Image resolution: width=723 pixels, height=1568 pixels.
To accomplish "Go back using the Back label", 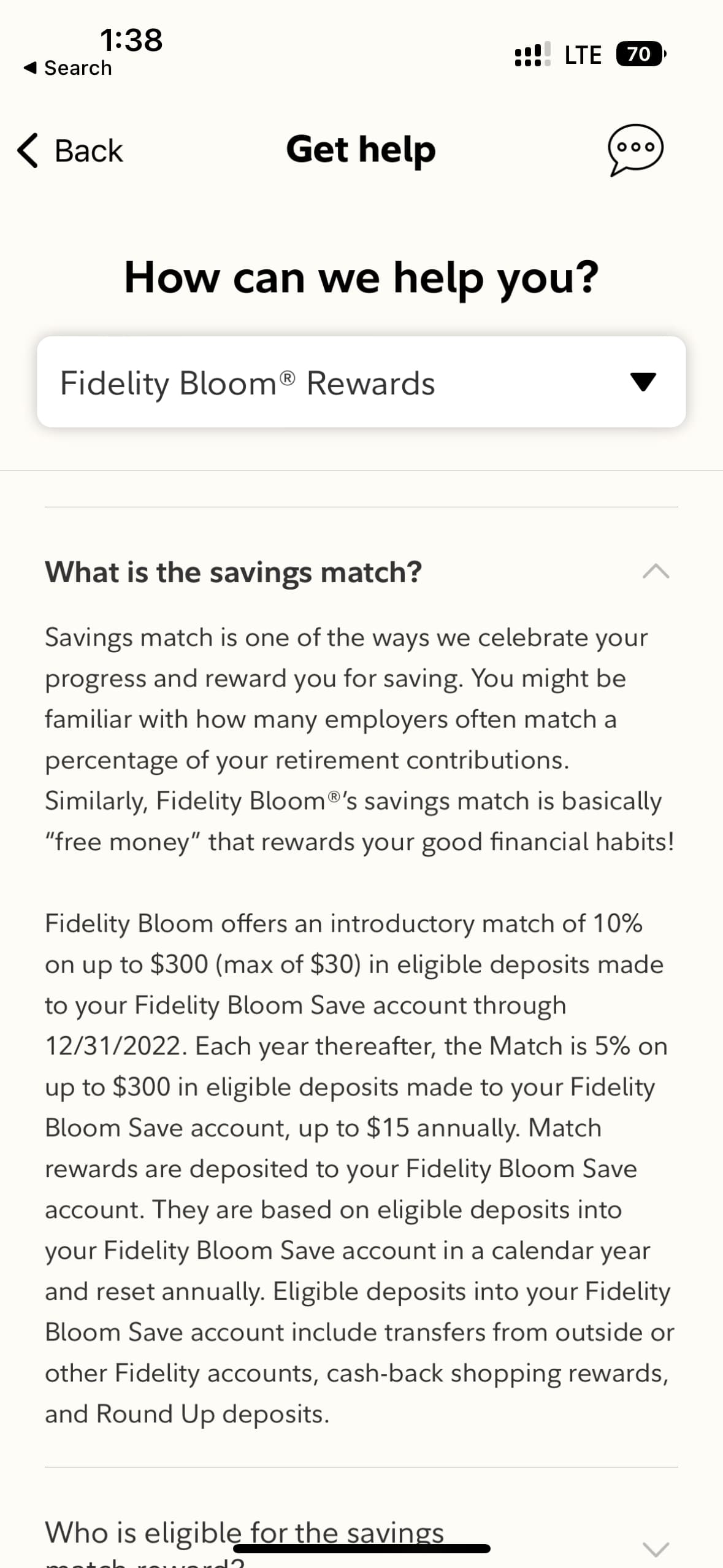I will (89, 151).
